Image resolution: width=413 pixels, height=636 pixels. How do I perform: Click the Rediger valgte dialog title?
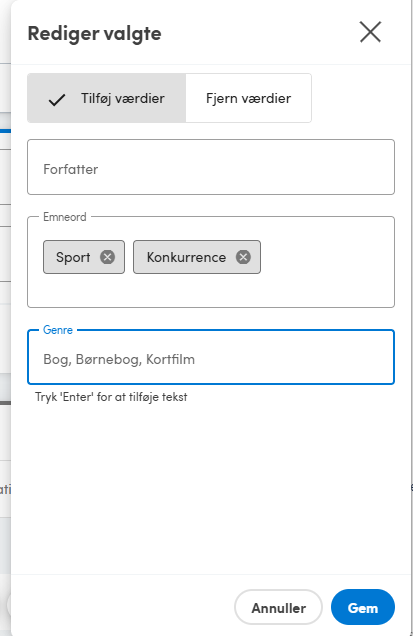95,33
